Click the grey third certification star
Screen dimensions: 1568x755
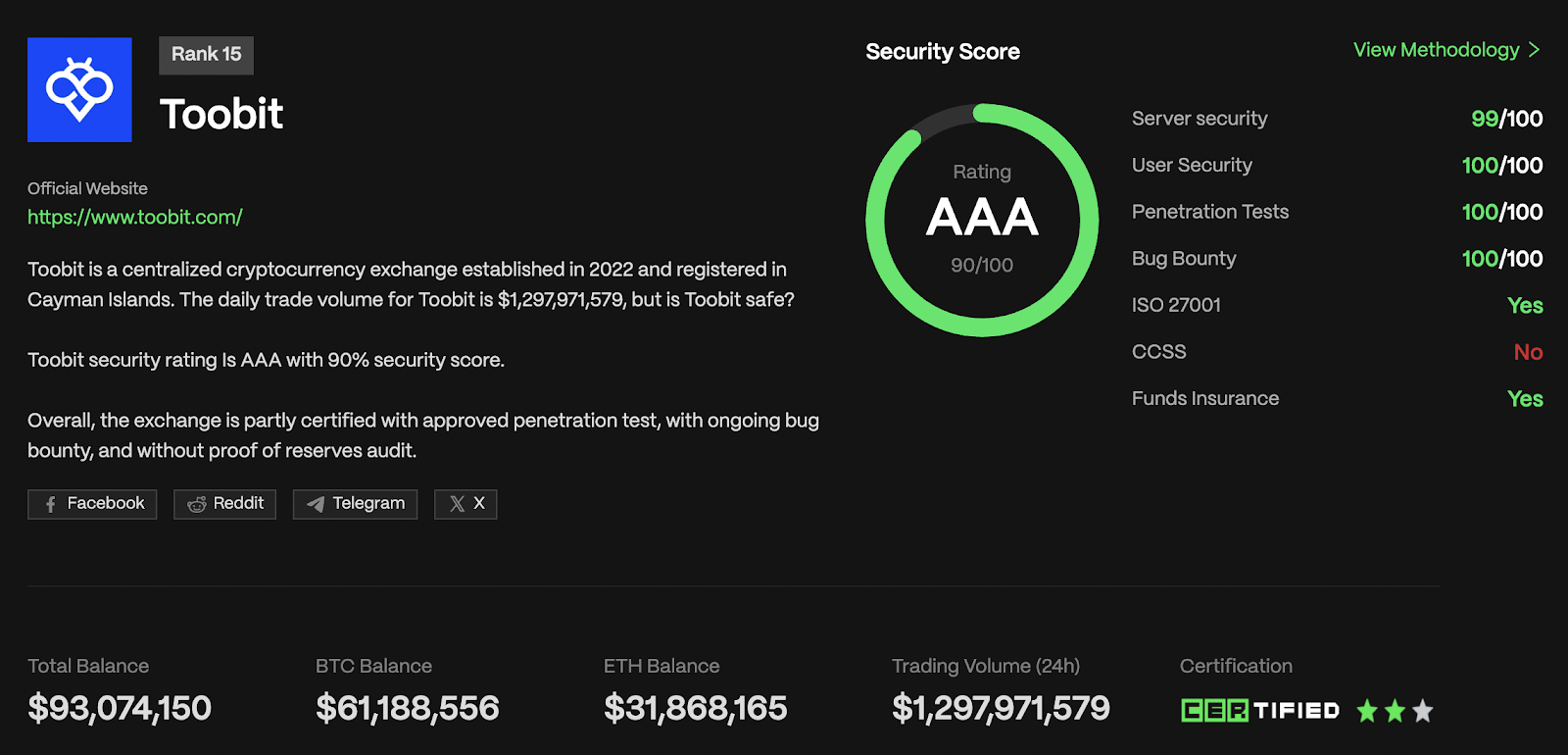(x=1423, y=711)
